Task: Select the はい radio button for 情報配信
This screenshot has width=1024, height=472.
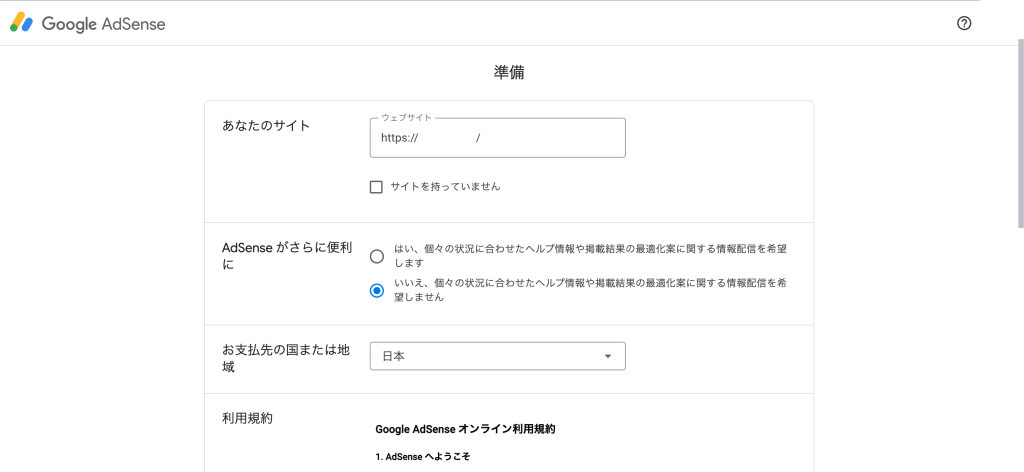Action: (x=377, y=257)
